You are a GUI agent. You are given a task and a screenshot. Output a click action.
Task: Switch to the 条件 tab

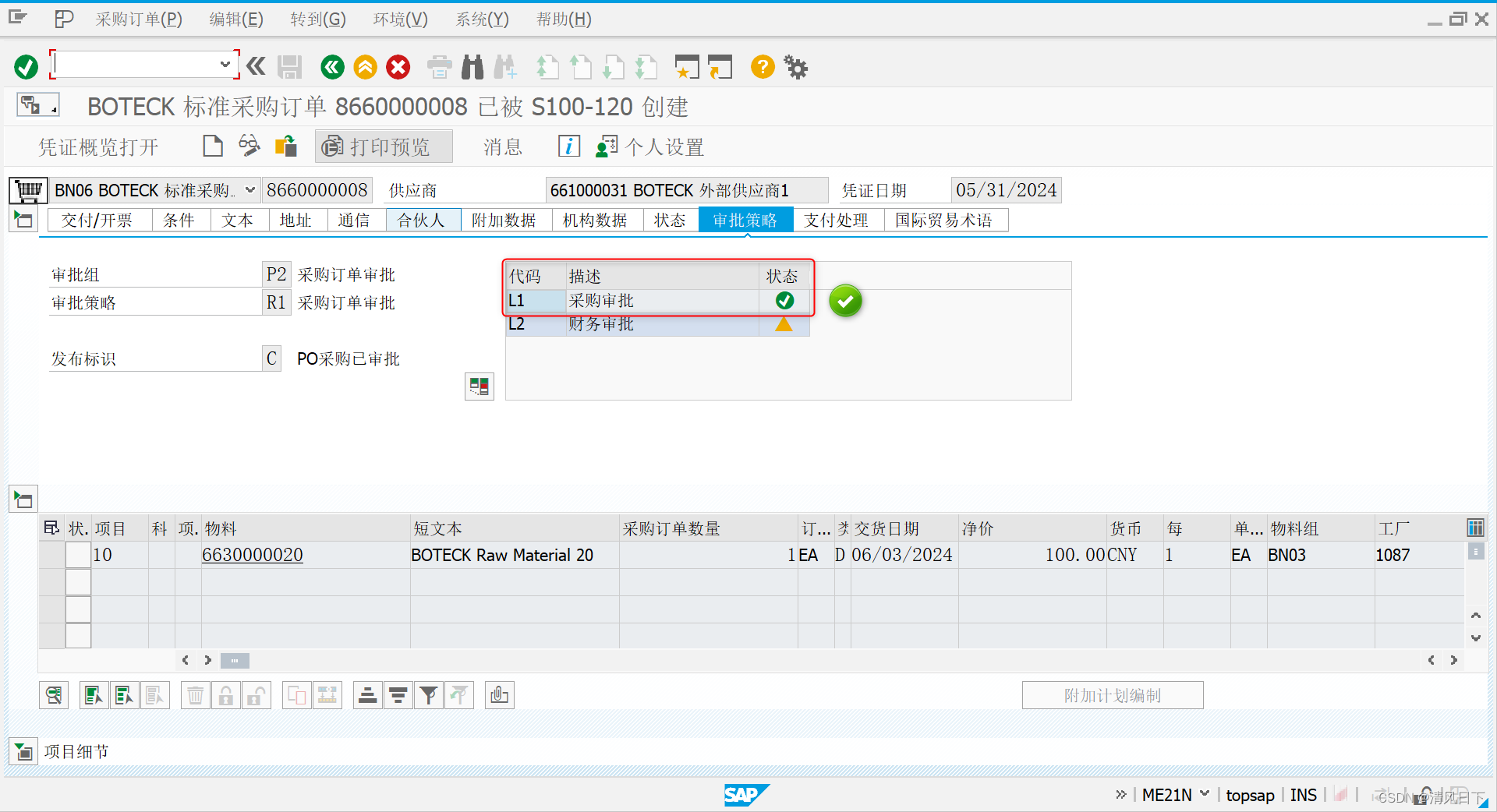click(179, 221)
